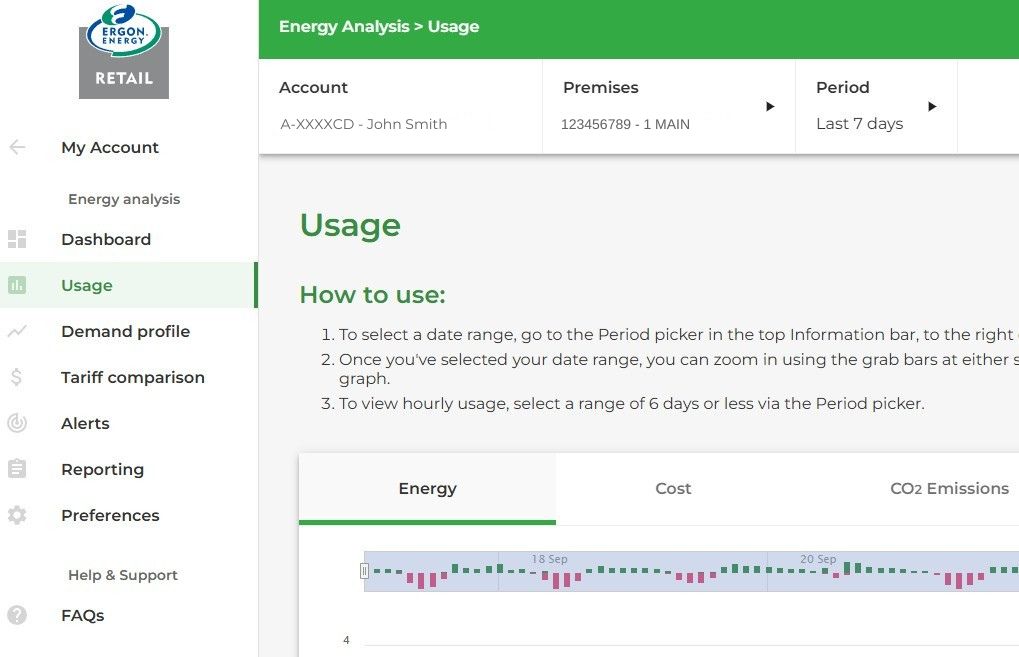This screenshot has height=657, width=1019.
Task: Click the Energy analysis heading
Action: 123,199
